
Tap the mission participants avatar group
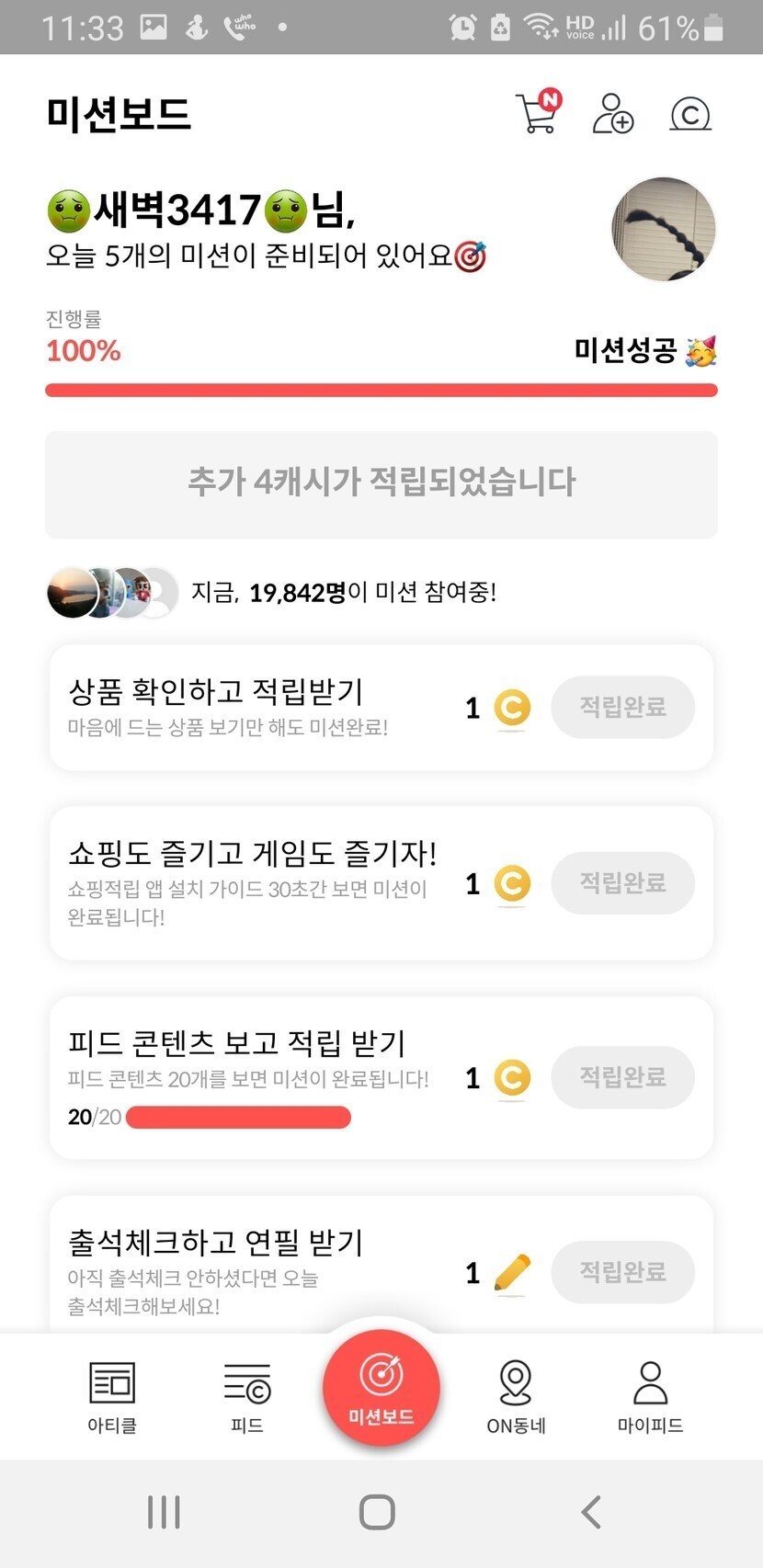tap(112, 593)
